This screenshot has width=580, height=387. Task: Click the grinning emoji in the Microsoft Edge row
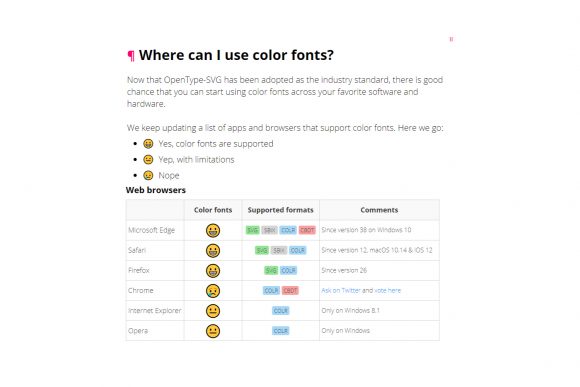click(213, 230)
